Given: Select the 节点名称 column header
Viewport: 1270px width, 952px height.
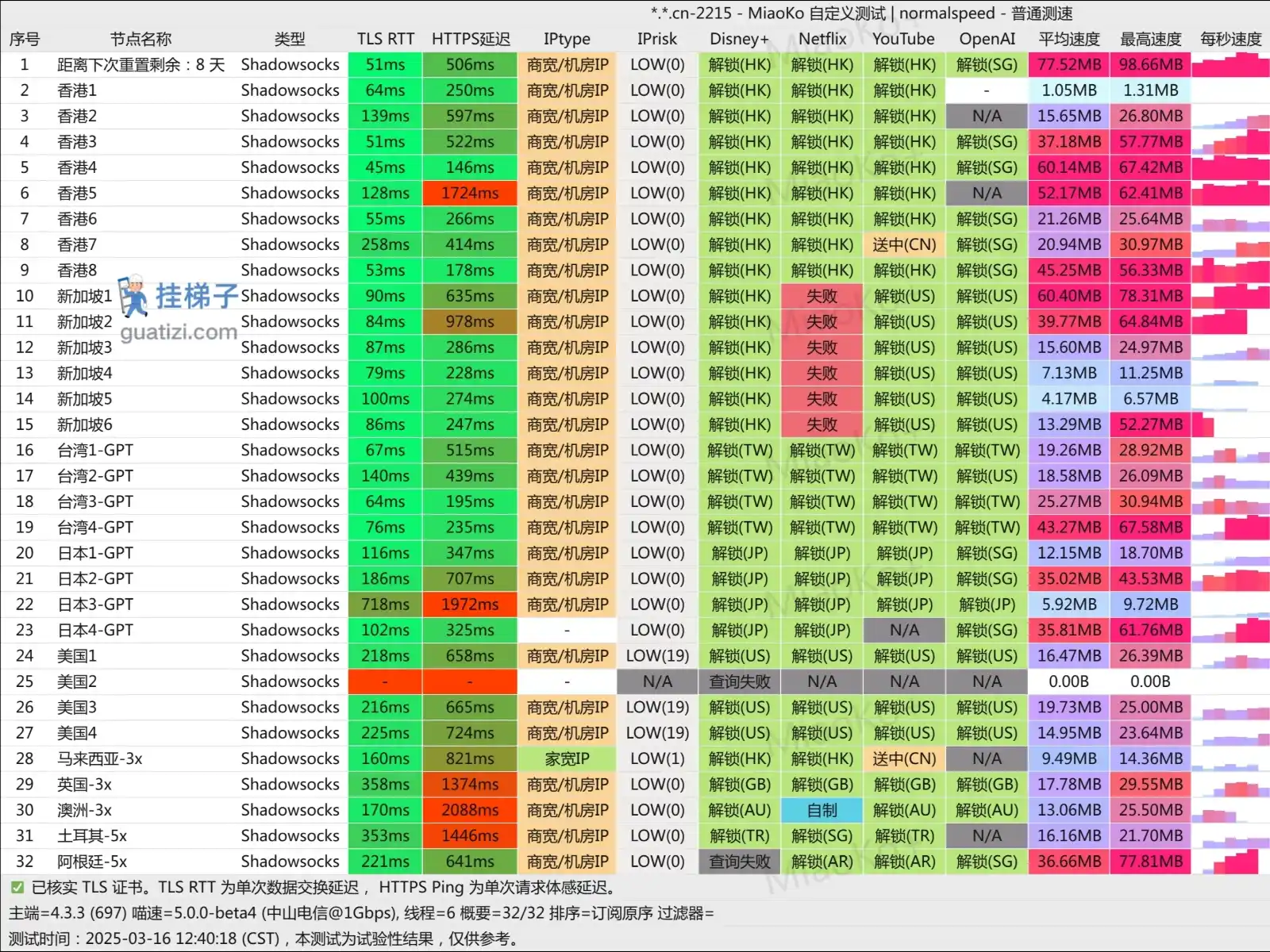Looking at the screenshot, I should coord(140,39).
